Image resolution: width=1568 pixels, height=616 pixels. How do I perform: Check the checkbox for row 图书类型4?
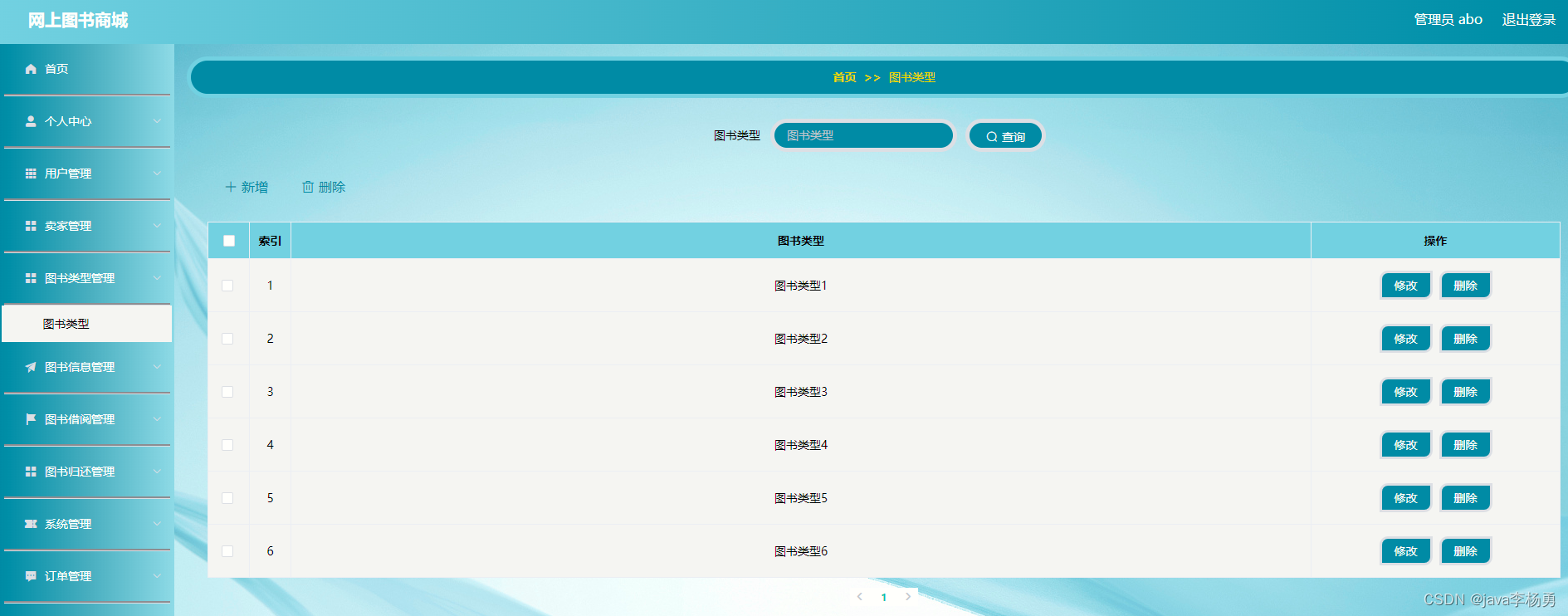pos(227,445)
